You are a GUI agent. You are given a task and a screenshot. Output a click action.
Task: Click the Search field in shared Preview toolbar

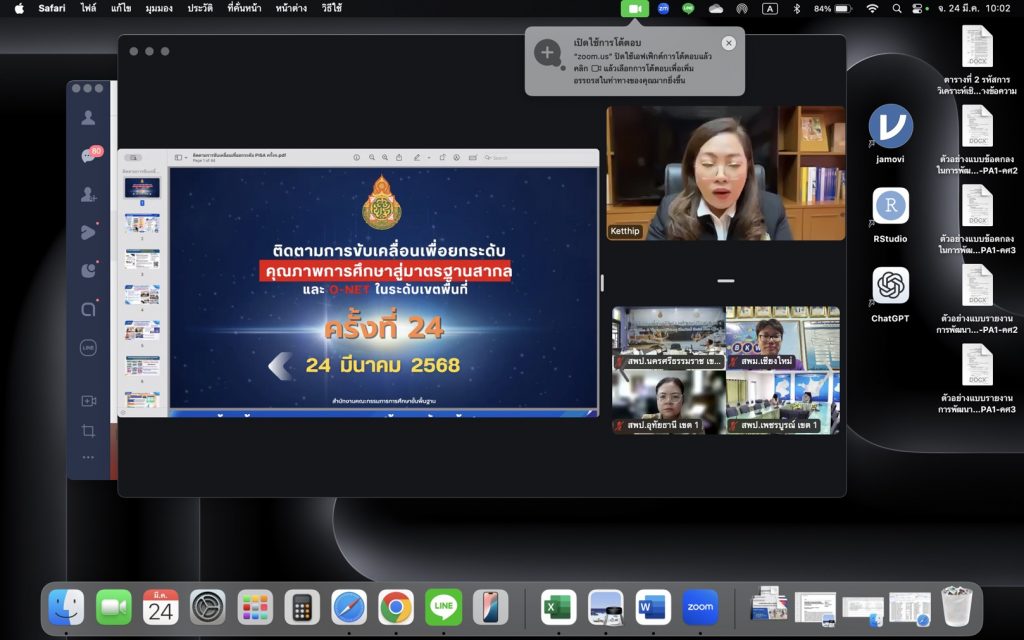coord(503,157)
